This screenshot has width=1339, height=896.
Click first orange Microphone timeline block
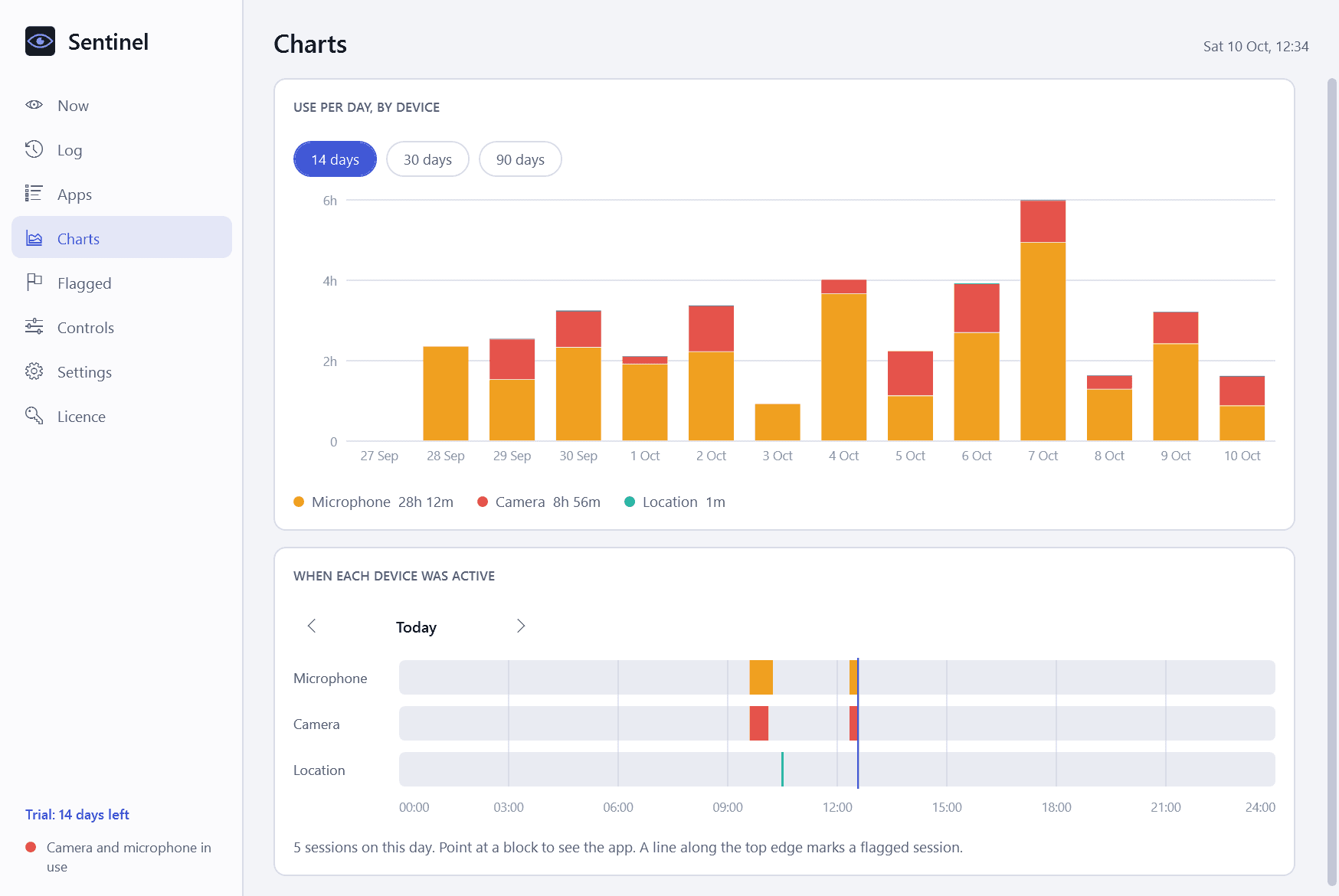click(x=761, y=678)
